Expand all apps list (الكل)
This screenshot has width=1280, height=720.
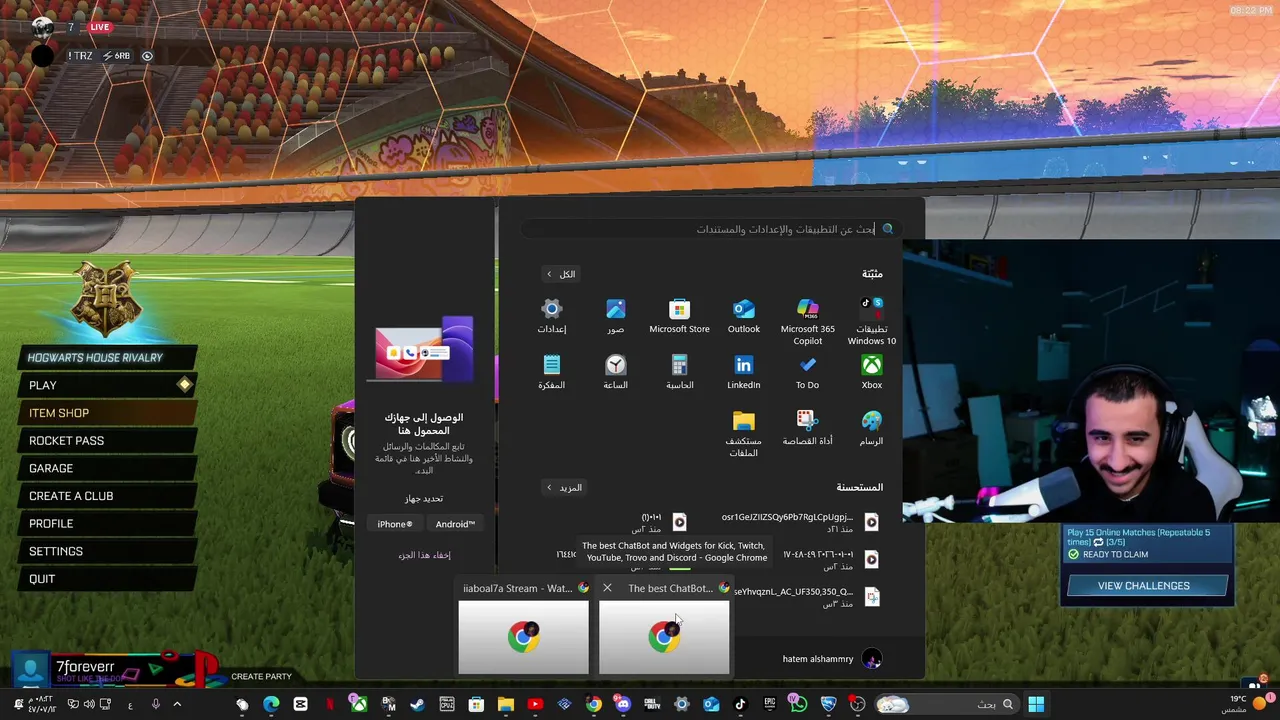[560, 274]
